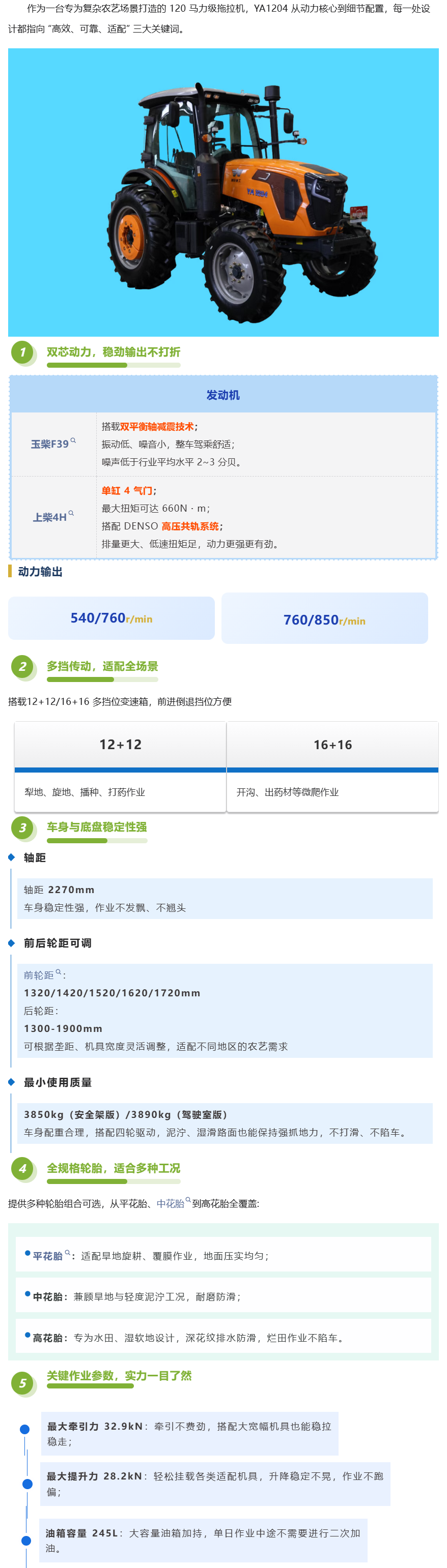Image resolution: width=447 pixels, height=1568 pixels.
Task: Select the 发动机 table header
Action: coord(223,395)
